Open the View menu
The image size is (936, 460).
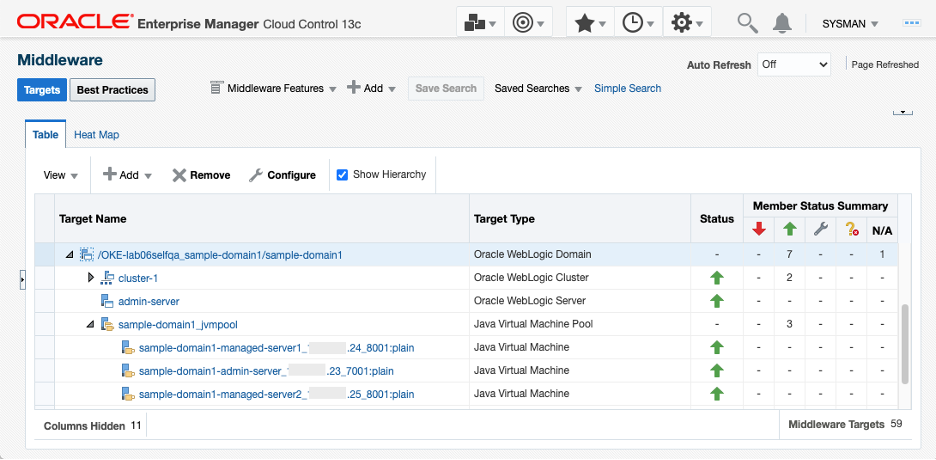coord(60,175)
